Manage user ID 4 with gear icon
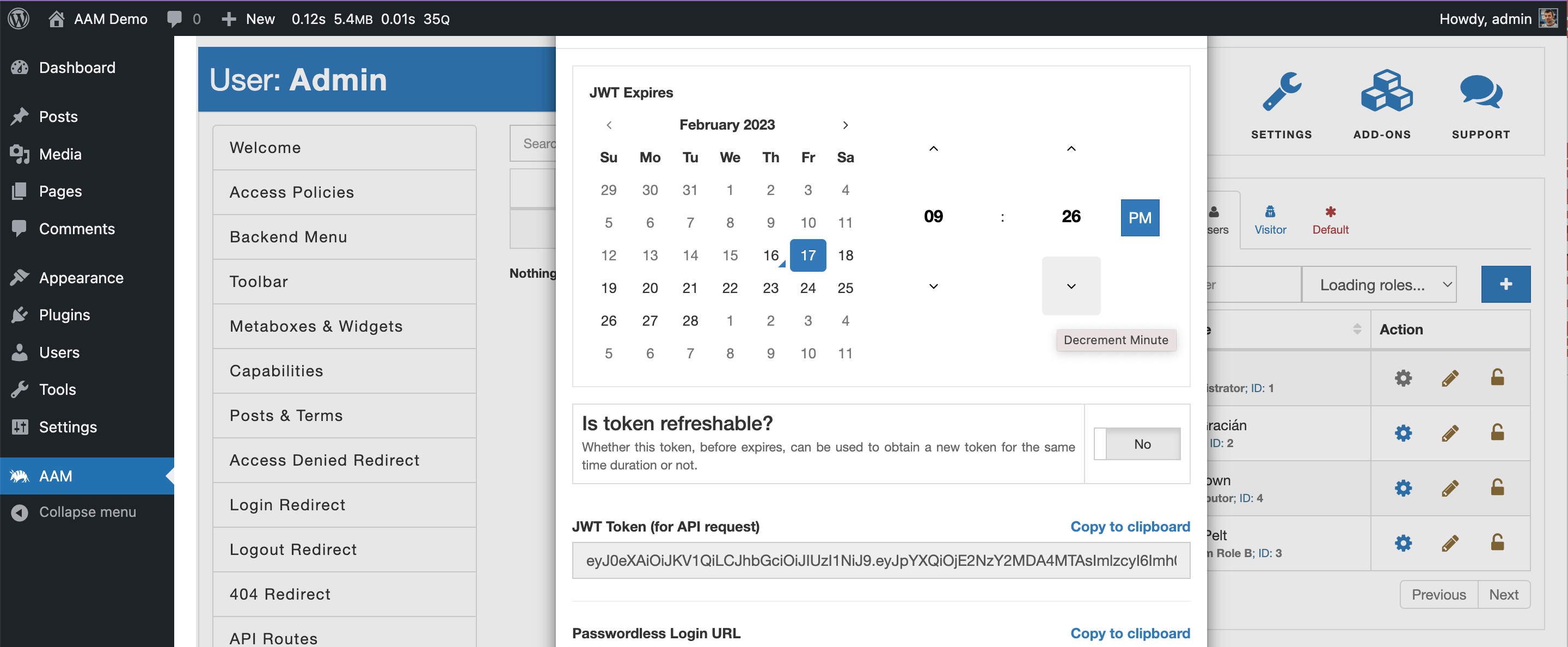The height and width of the screenshot is (647, 1568). tap(1403, 487)
